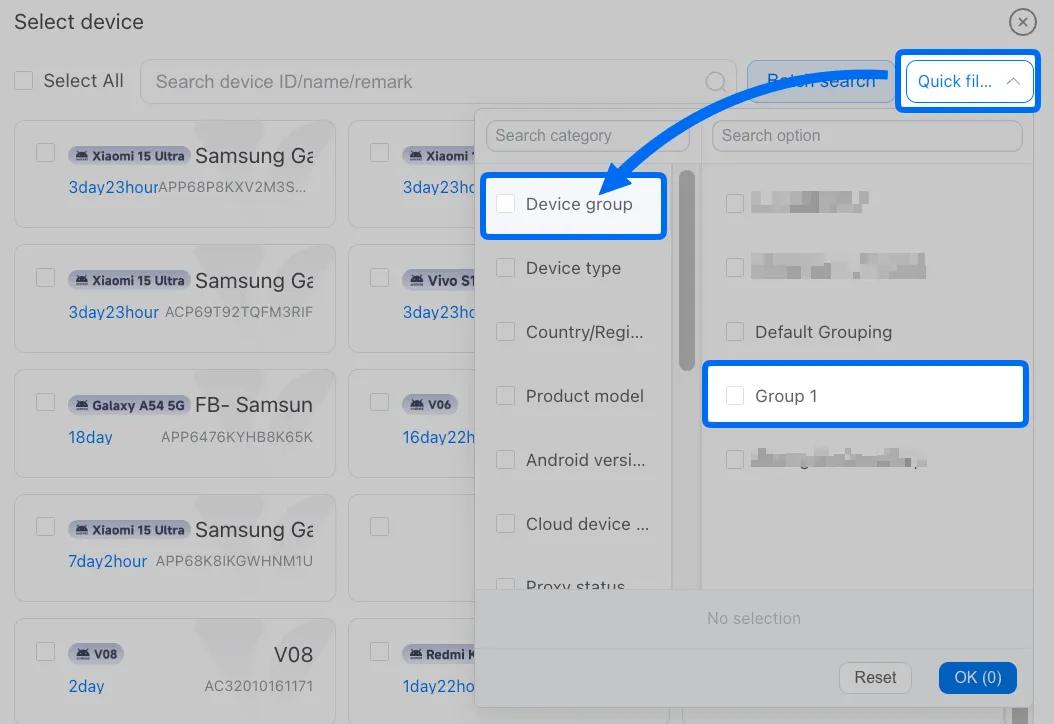This screenshot has width=1054, height=724.
Task: Click the device ID APP6476KYHB8K65K
Action: pos(237,437)
